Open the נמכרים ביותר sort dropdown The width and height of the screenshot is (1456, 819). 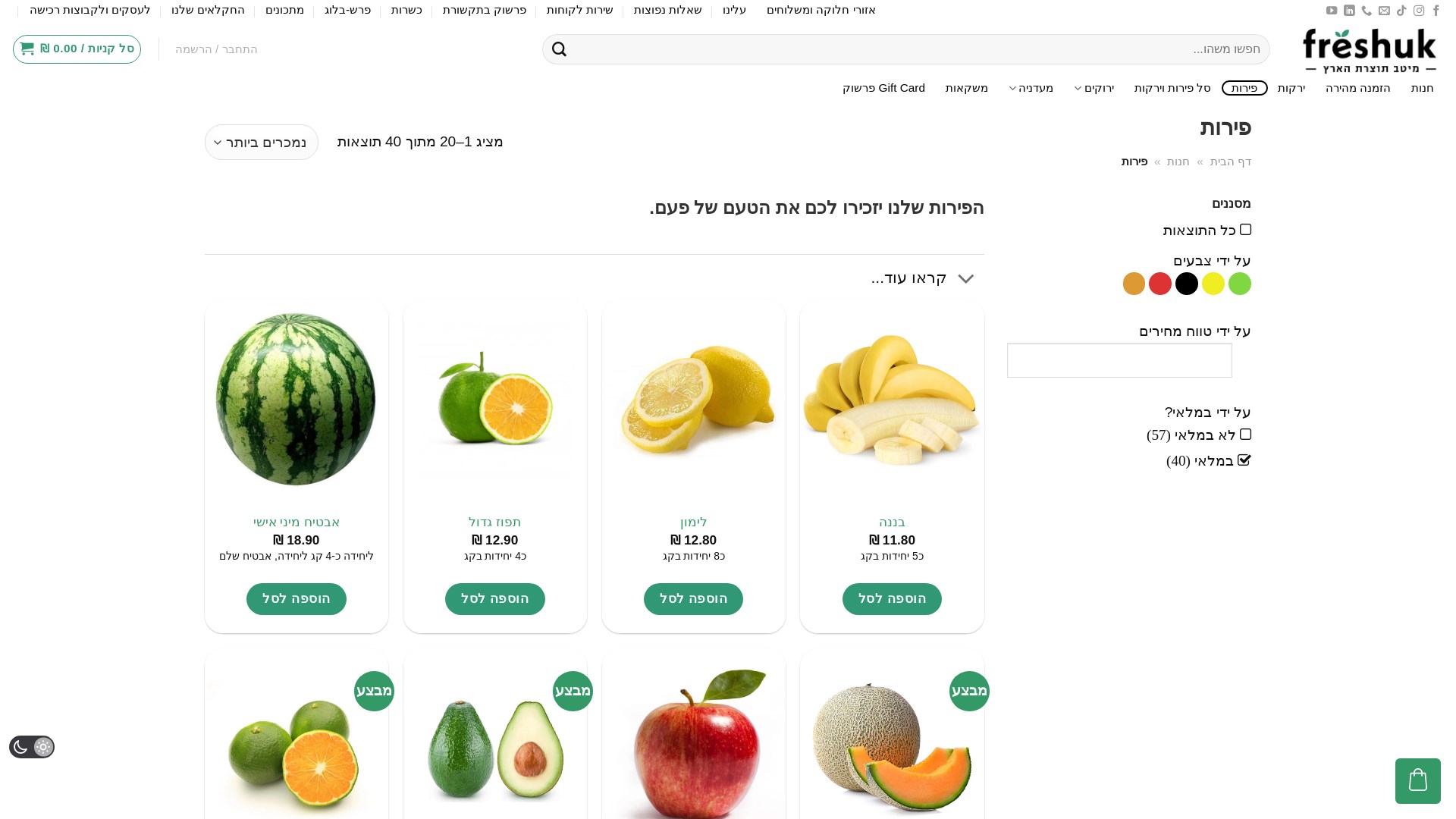click(261, 142)
